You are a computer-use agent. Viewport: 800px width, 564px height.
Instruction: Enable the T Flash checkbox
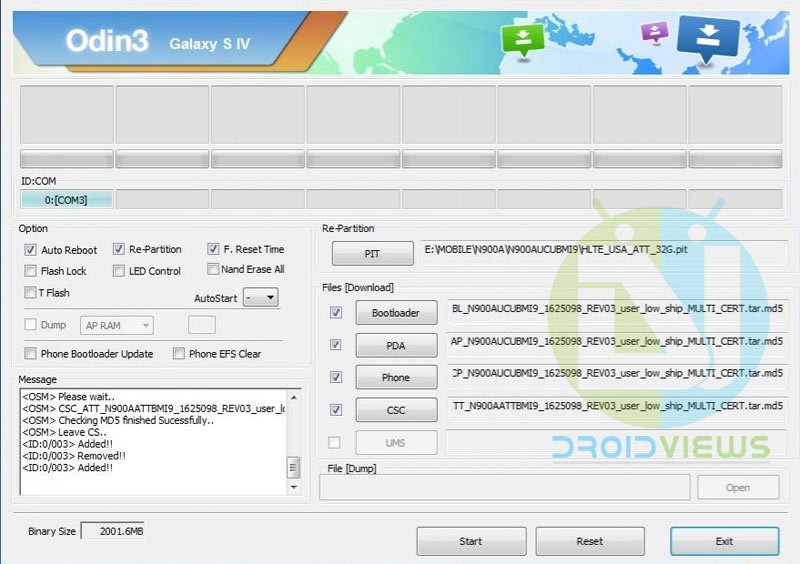pyautogui.click(x=30, y=292)
